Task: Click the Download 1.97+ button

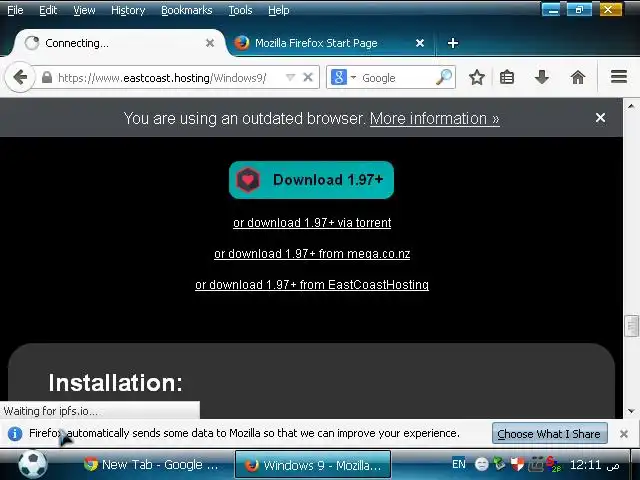Action: point(311,180)
